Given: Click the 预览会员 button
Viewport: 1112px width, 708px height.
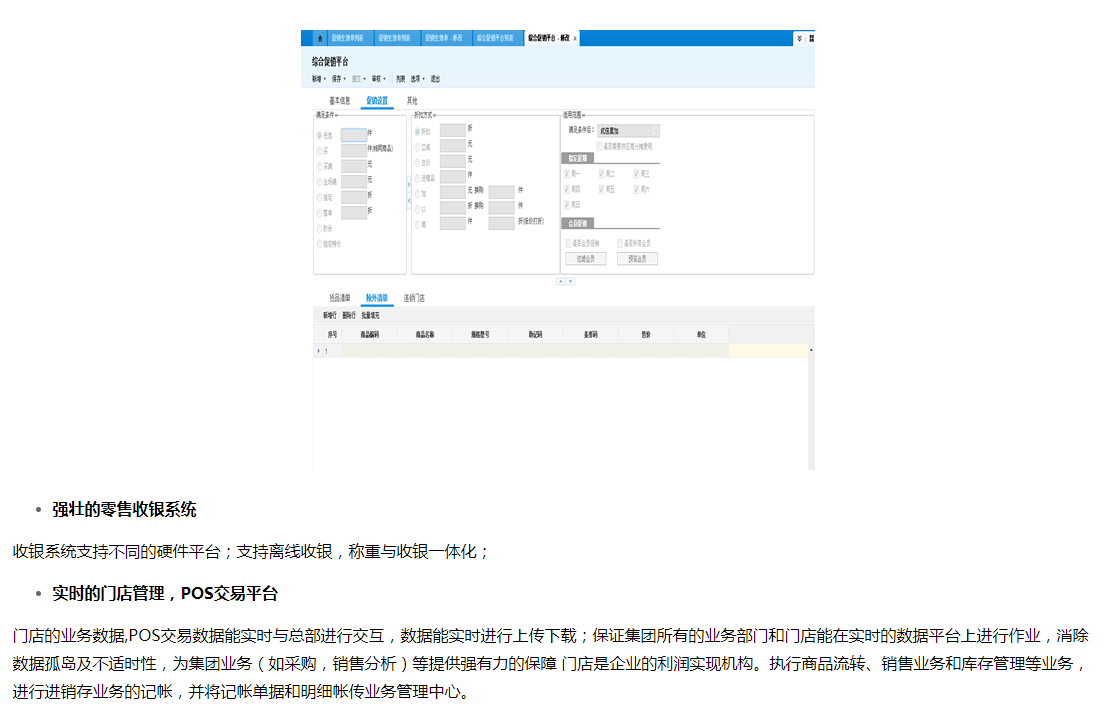Looking at the screenshot, I should point(637,259).
